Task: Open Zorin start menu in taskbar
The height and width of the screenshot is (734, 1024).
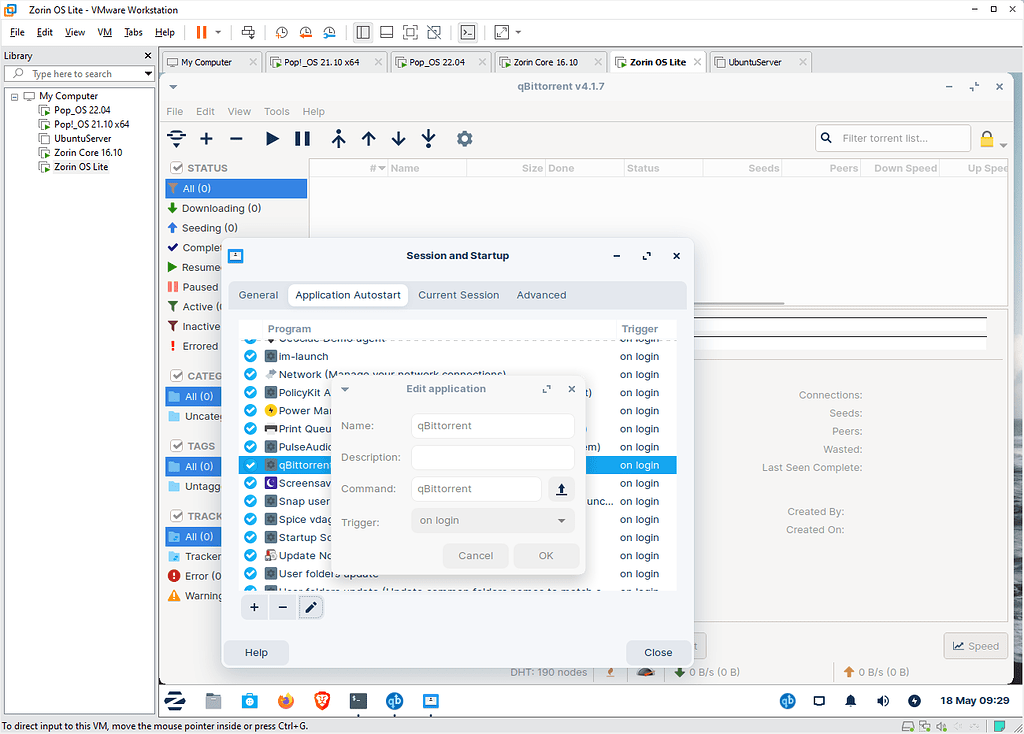Action: click(x=175, y=701)
